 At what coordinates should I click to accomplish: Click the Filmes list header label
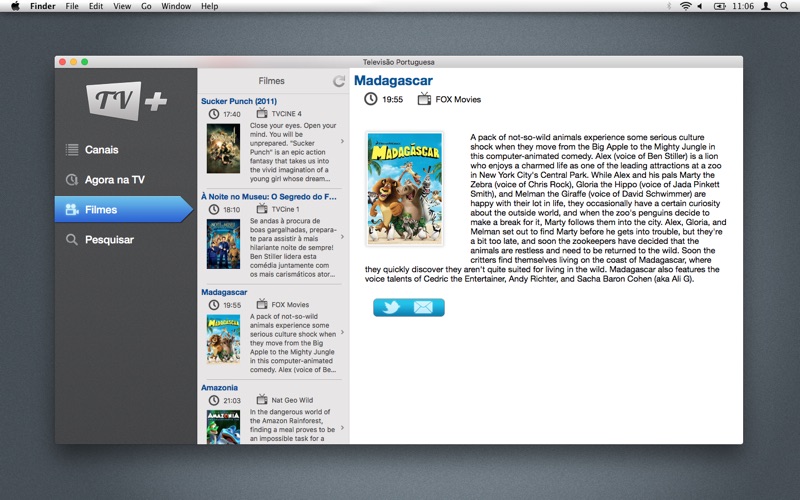coord(271,81)
